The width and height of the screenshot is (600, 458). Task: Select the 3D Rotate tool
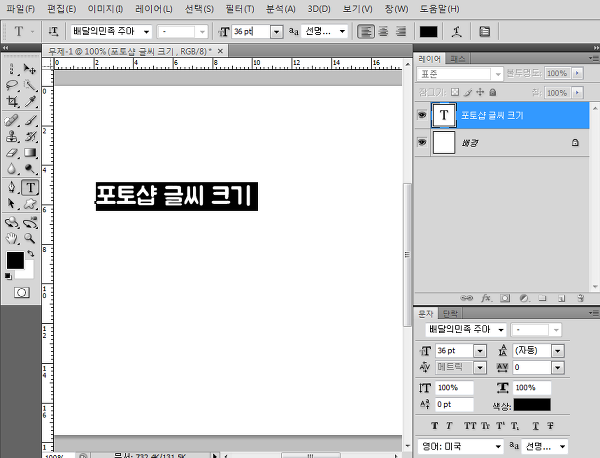(12, 222)
